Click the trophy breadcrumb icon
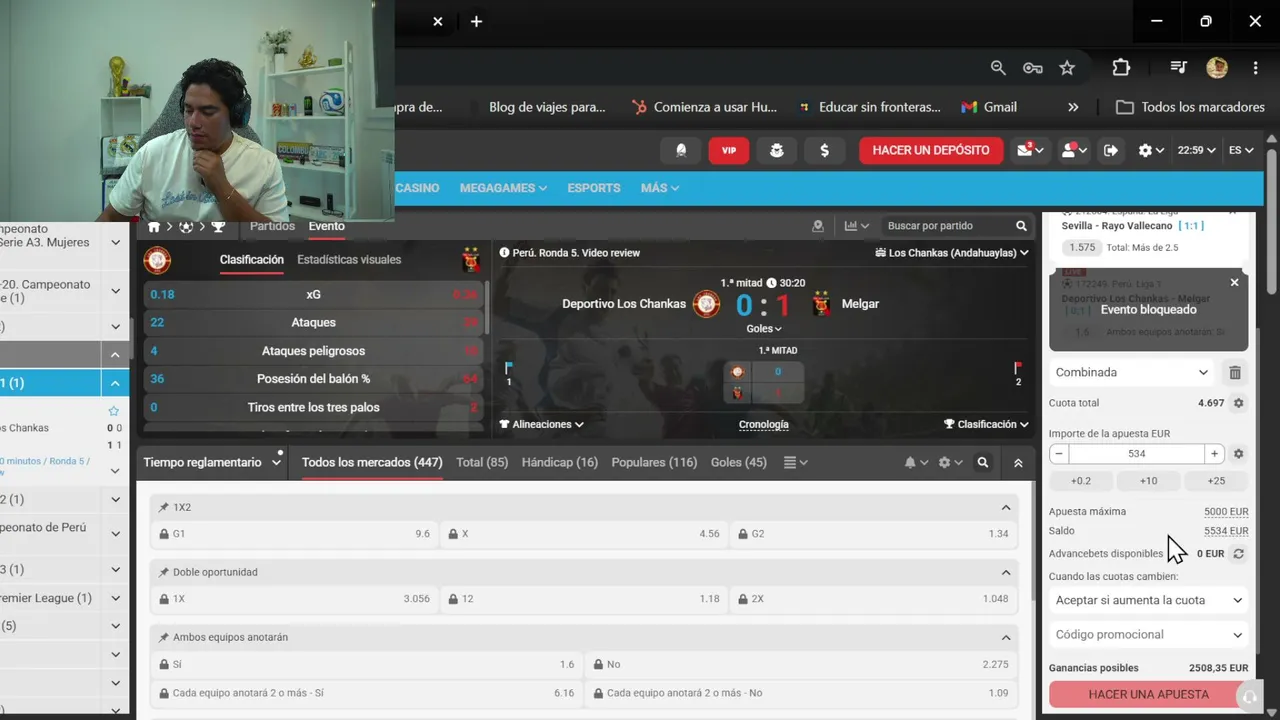The image size is (1280, 720). click(218, 227)
